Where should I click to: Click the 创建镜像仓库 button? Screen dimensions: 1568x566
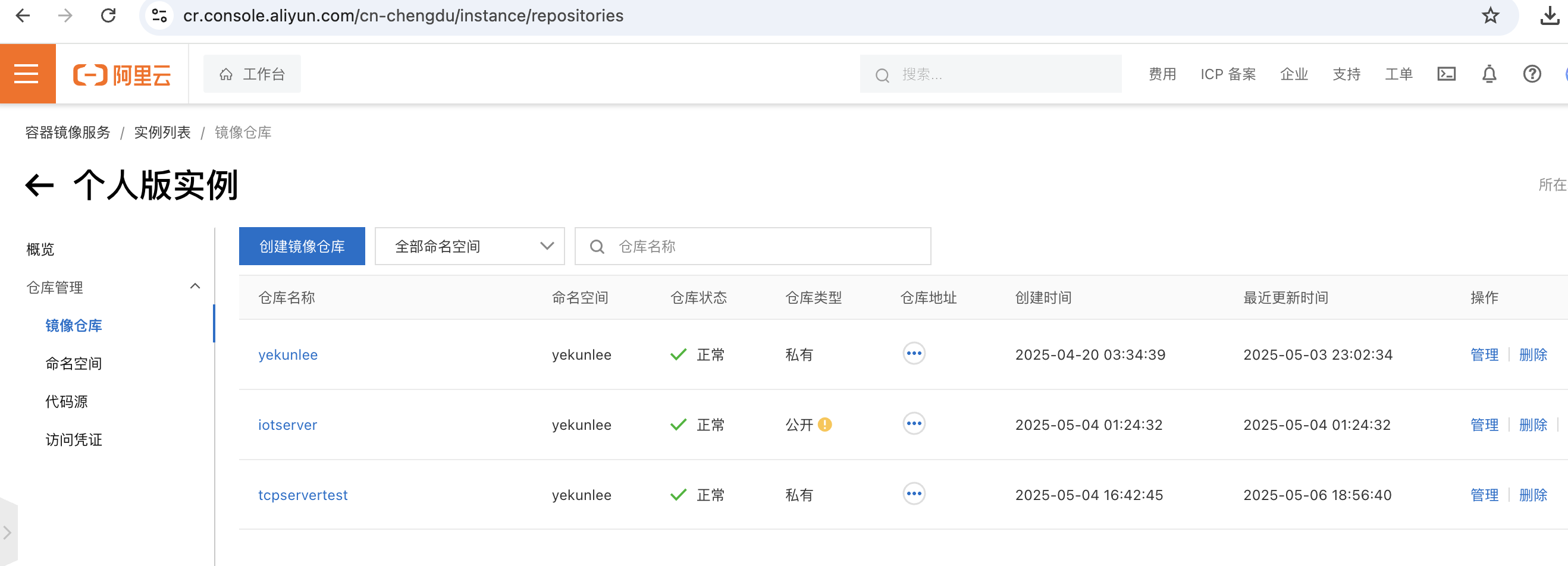click(302, 247)
